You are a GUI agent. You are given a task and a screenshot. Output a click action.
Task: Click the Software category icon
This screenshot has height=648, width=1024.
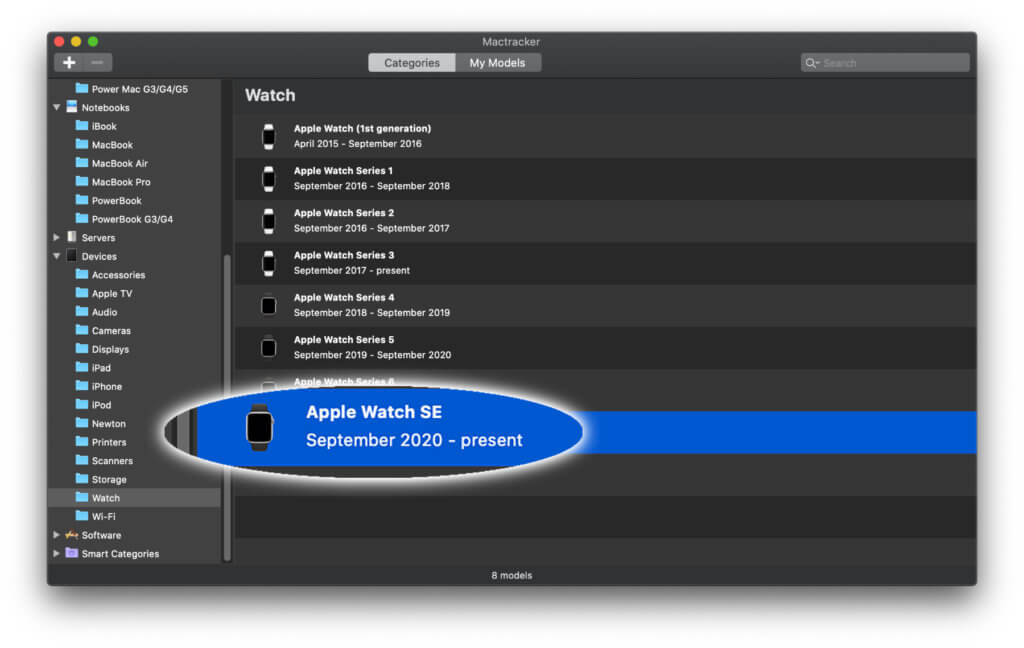tap(72, 534)
